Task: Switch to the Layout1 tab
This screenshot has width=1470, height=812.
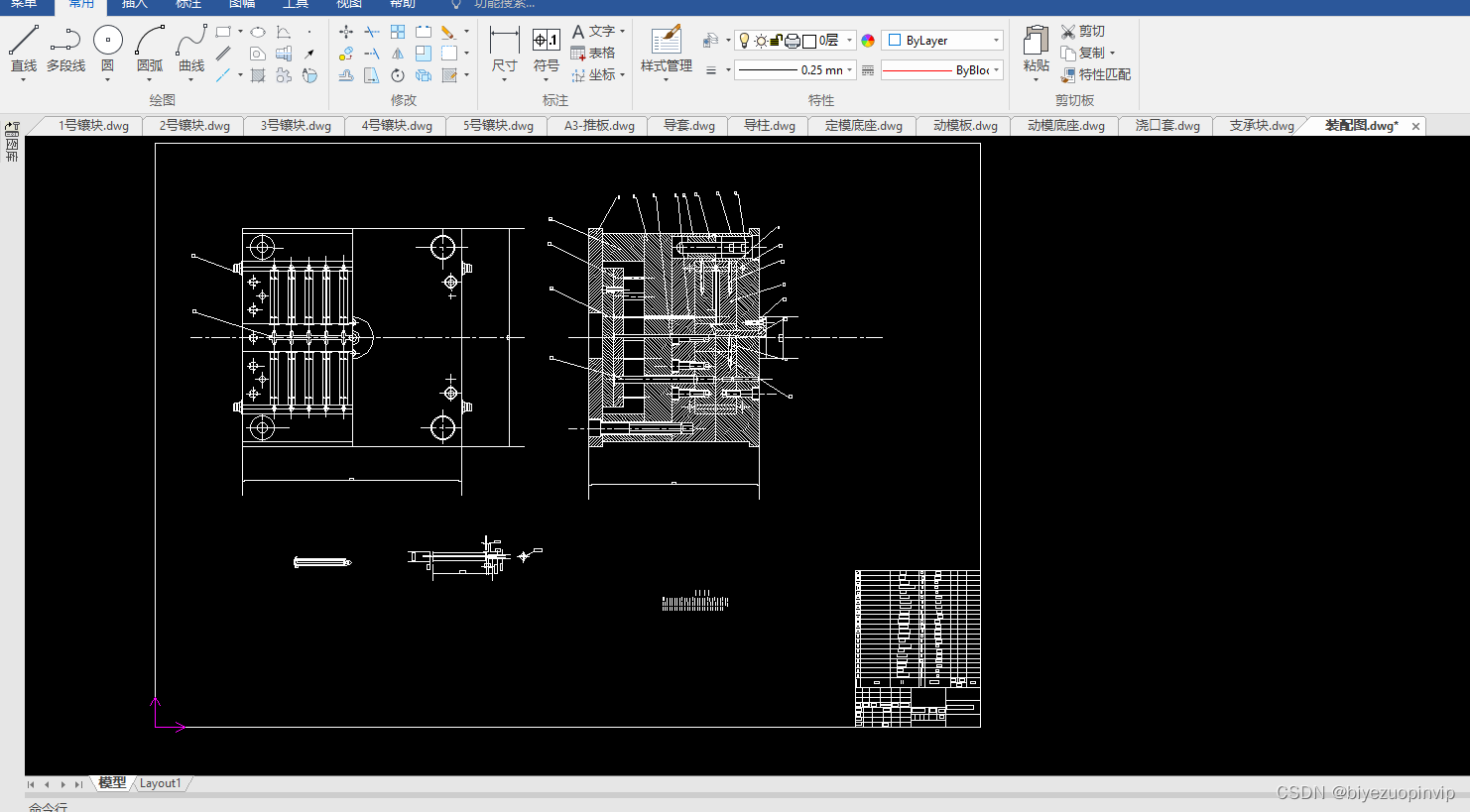Action: point(160,783)
